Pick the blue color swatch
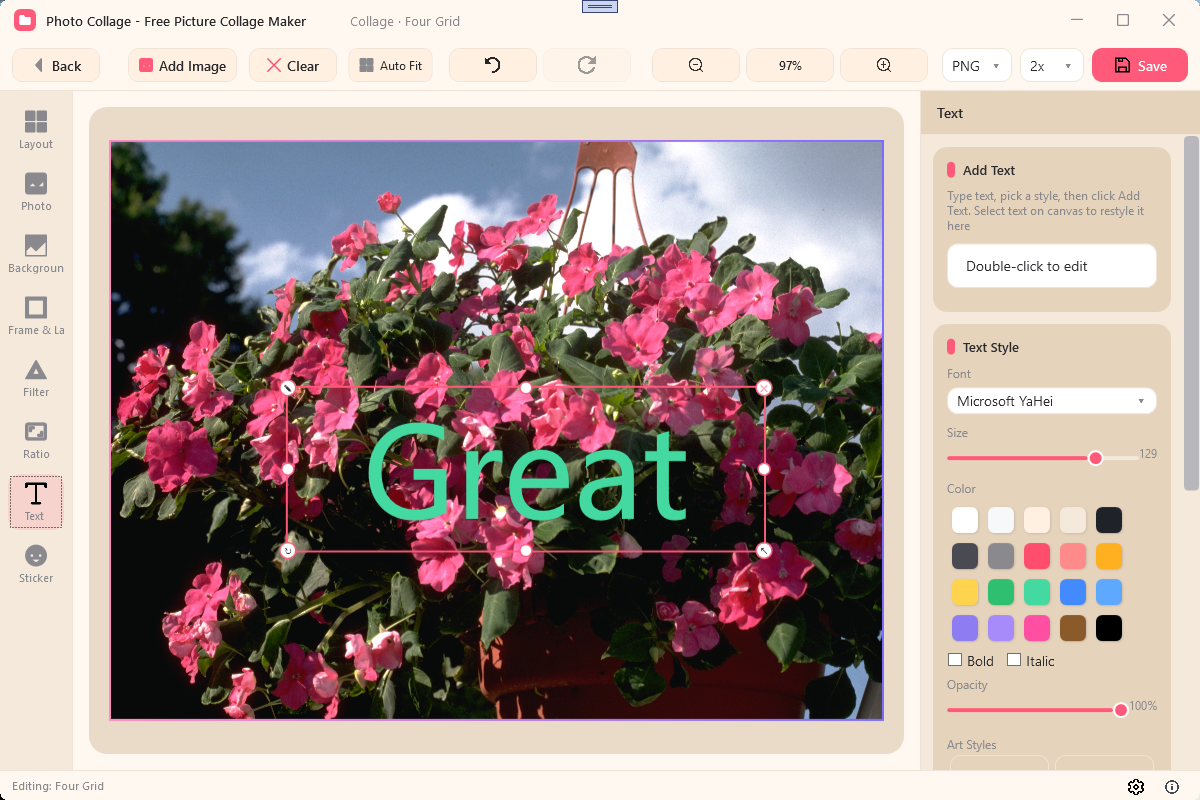 (x=1073, y=592)
